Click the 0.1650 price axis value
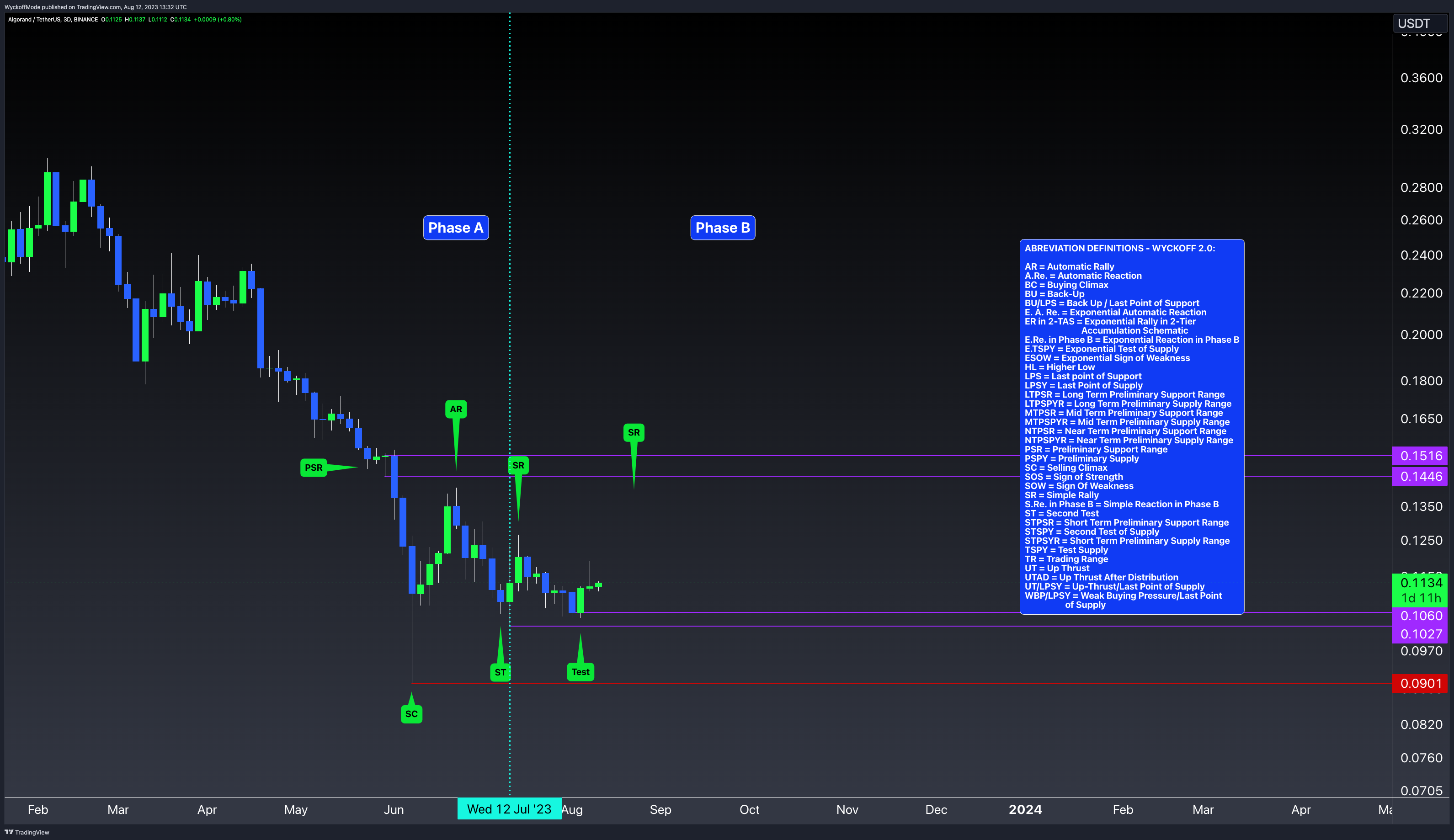Screen dimensions: 1454x840 click(1421, 419)
